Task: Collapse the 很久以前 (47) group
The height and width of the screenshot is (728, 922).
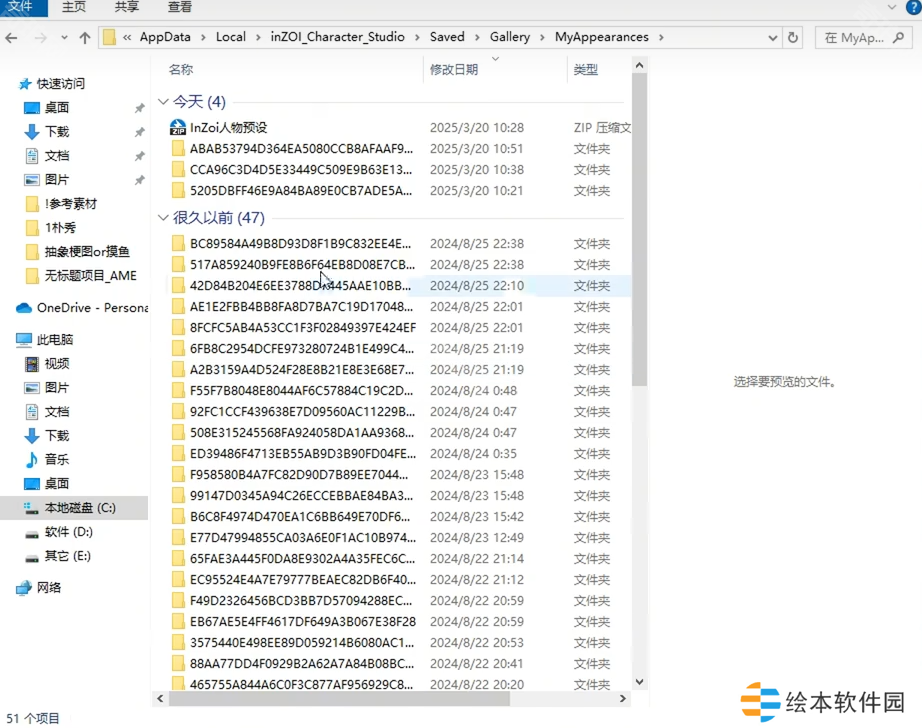Action: (164, 218)
